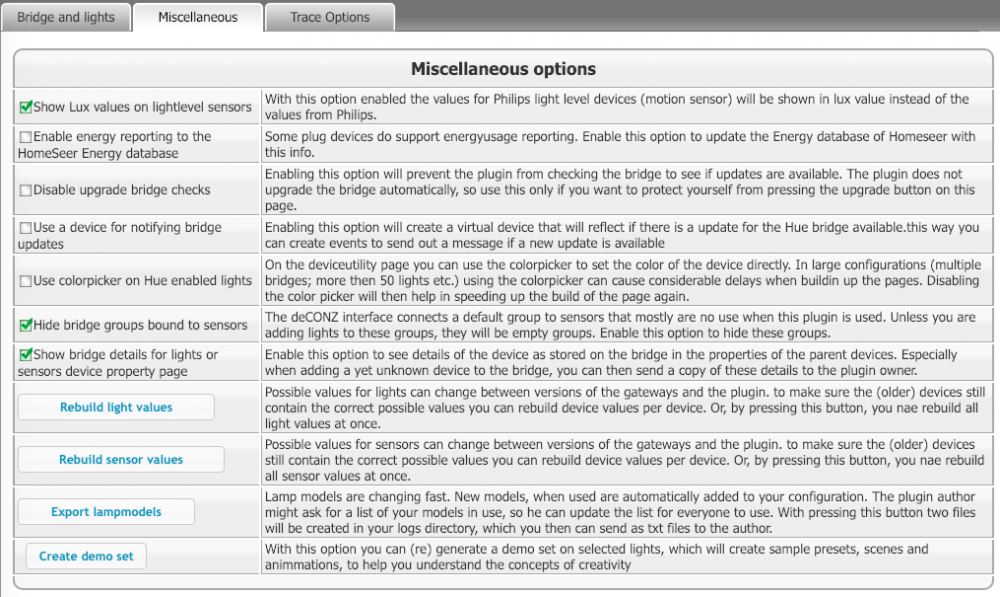Click the Miscellaneous options header
1000x597 pixels.
[503, 69]
